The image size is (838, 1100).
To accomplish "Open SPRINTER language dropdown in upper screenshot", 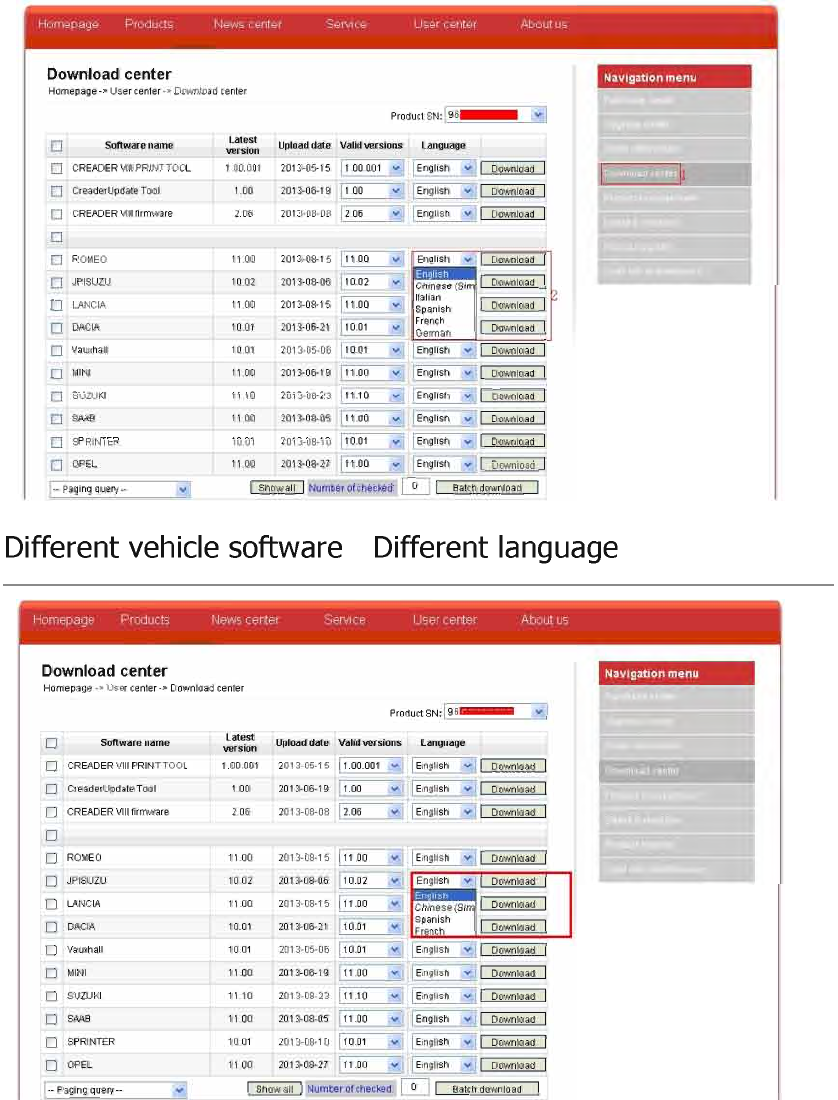I will [468, 442].
